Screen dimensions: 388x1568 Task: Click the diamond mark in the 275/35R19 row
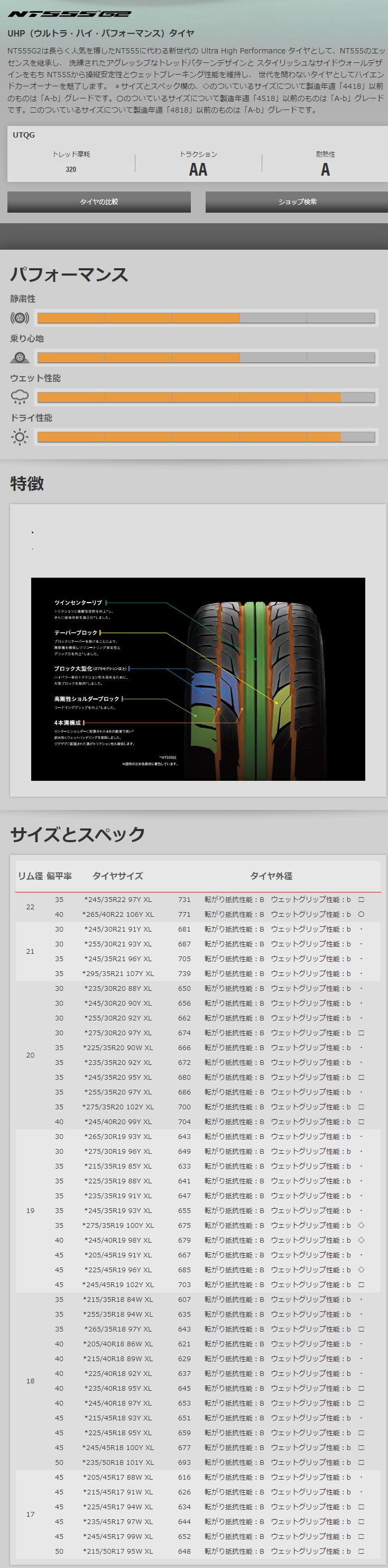click(361, 1225)
